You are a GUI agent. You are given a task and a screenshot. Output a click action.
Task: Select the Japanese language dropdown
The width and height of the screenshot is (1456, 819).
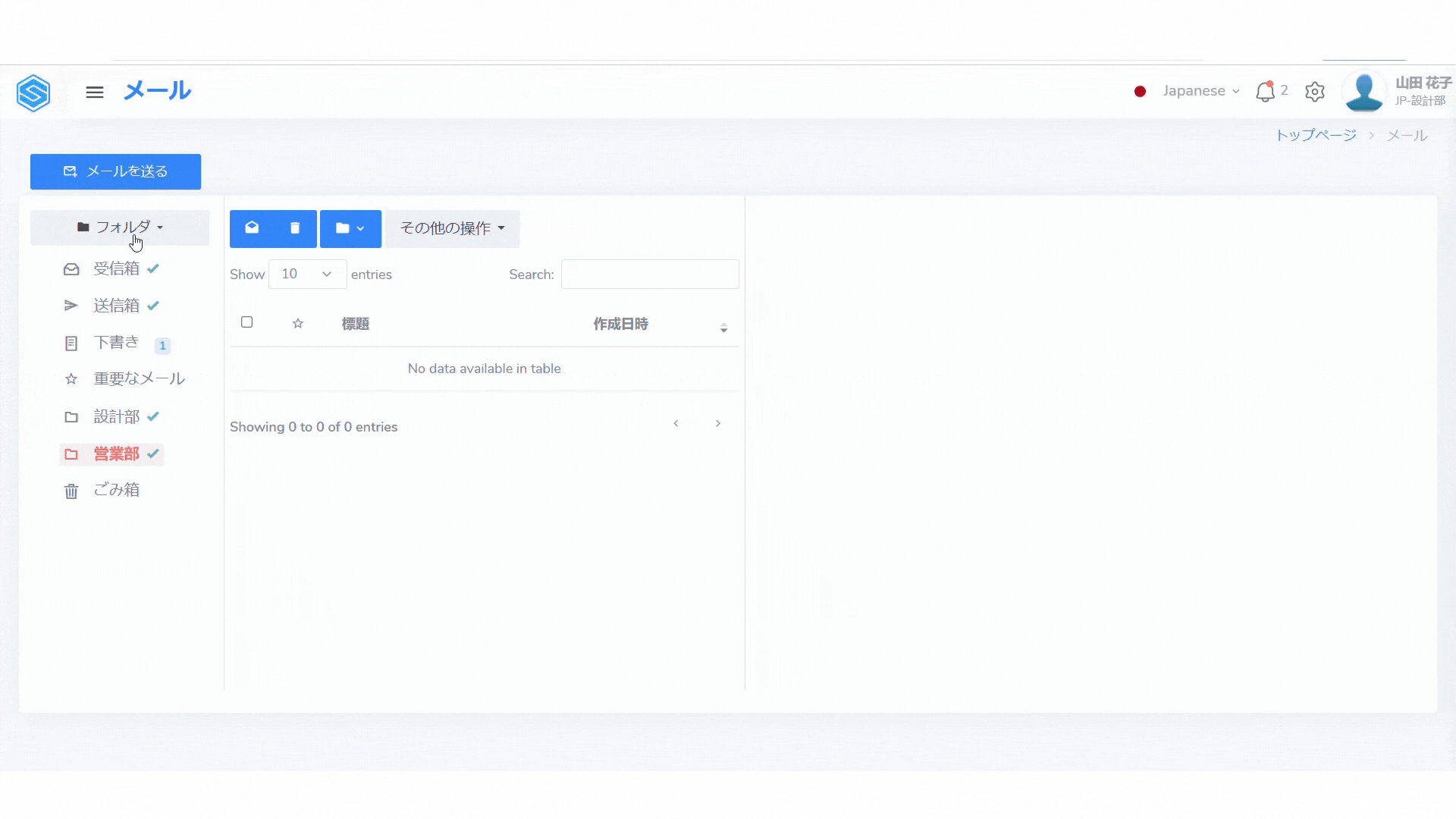point(1200,91)
